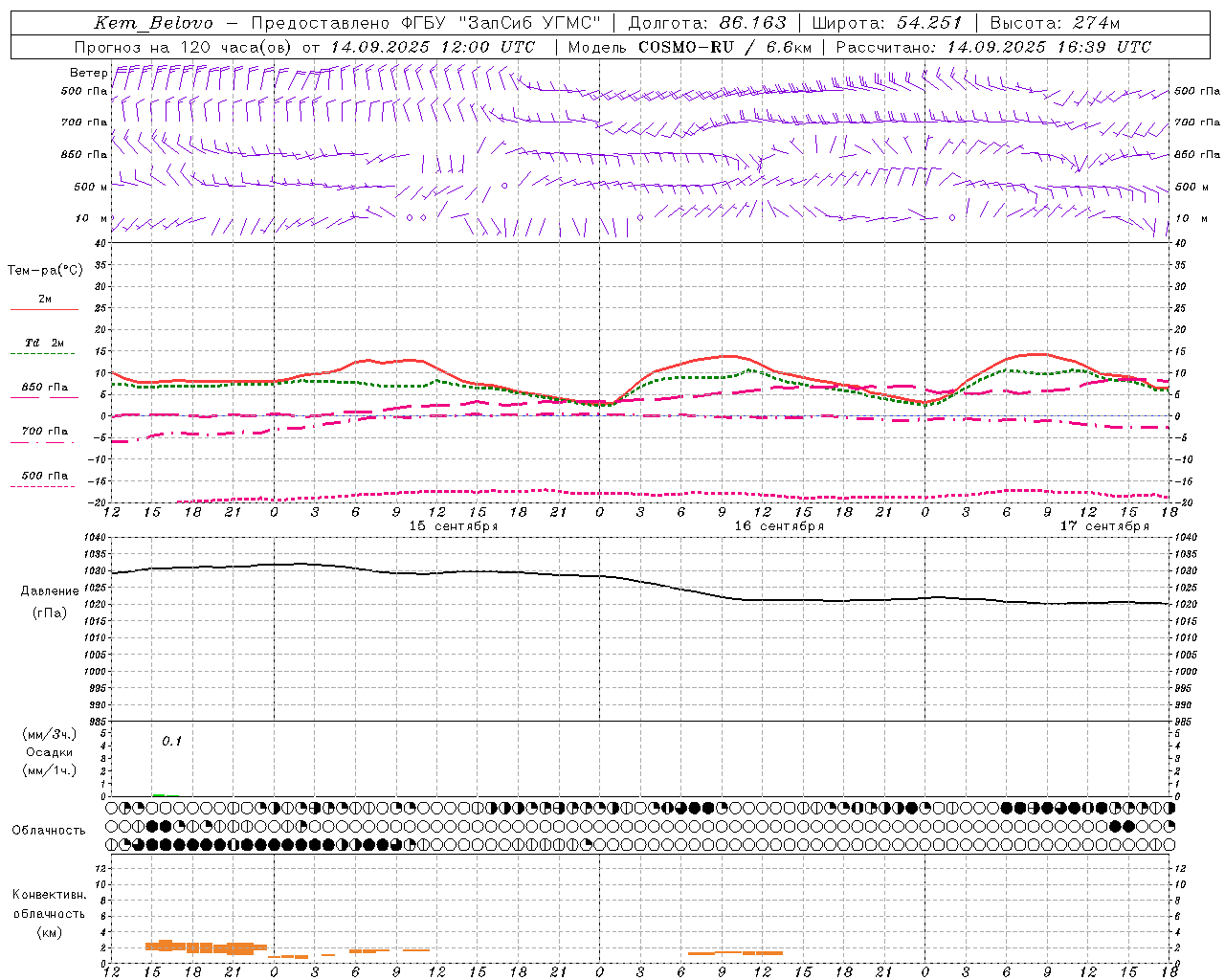Viewport: 1225px width, 980px height.
Task: Click the Рассчитано: 14.09.2025 16:39 UTC timestamp
Action: (x=993, y=47)
